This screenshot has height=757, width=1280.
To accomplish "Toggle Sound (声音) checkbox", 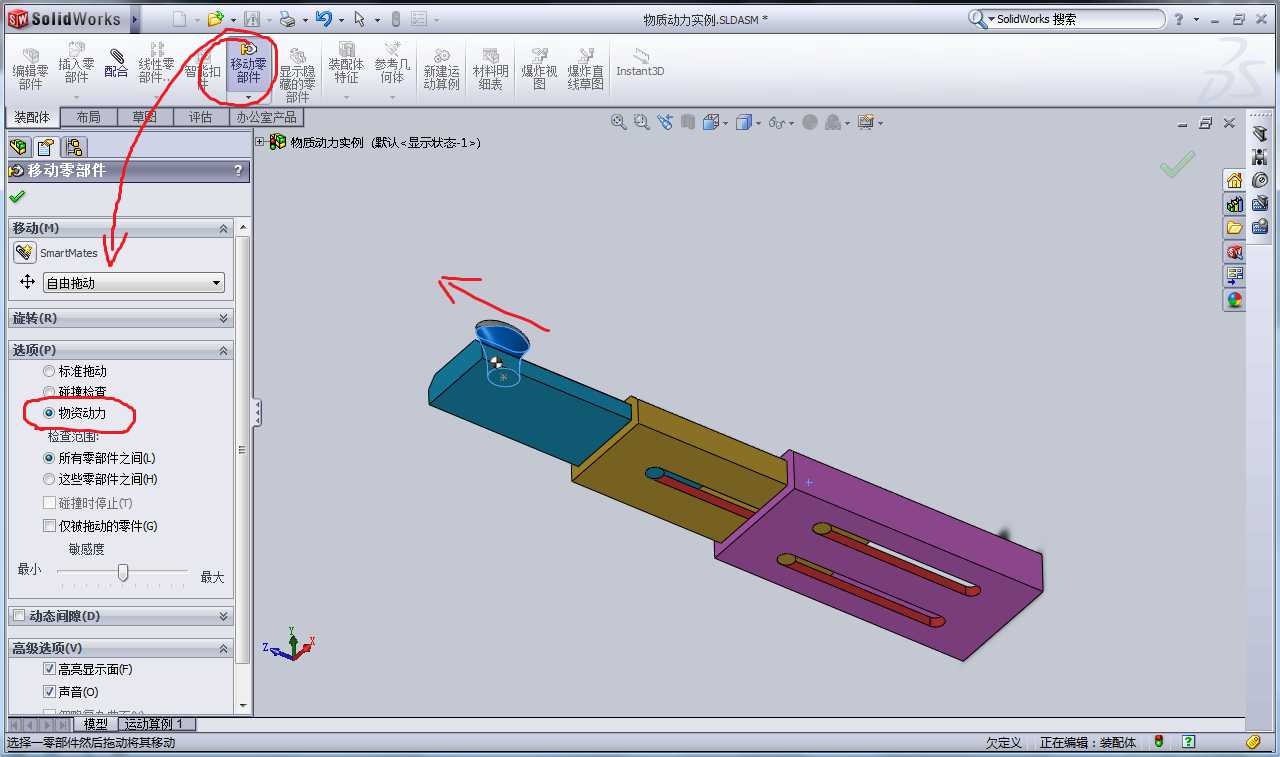I will click(49, 692).
